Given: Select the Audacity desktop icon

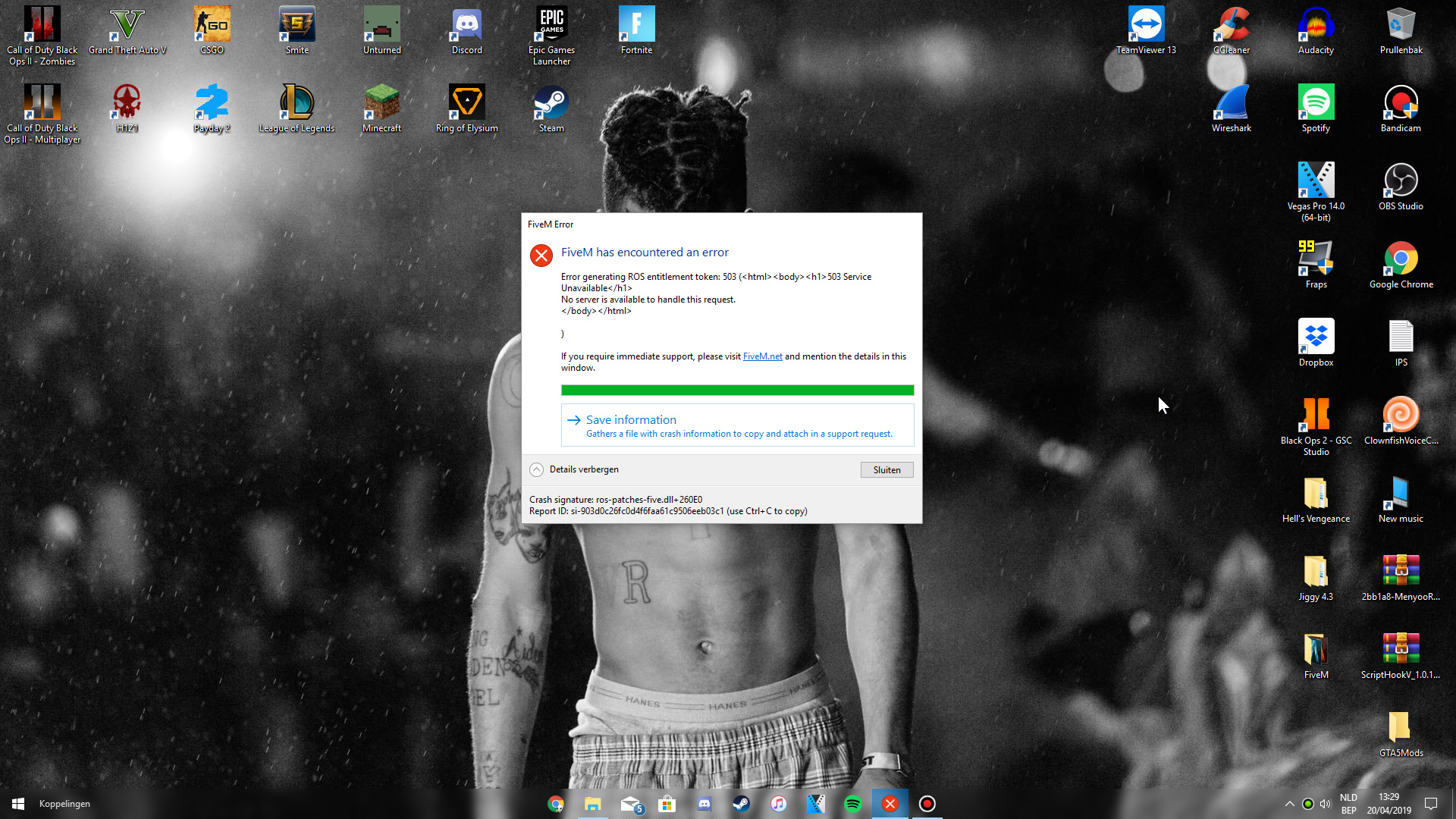Looking at the screenshot, I should pos(1316,31).
